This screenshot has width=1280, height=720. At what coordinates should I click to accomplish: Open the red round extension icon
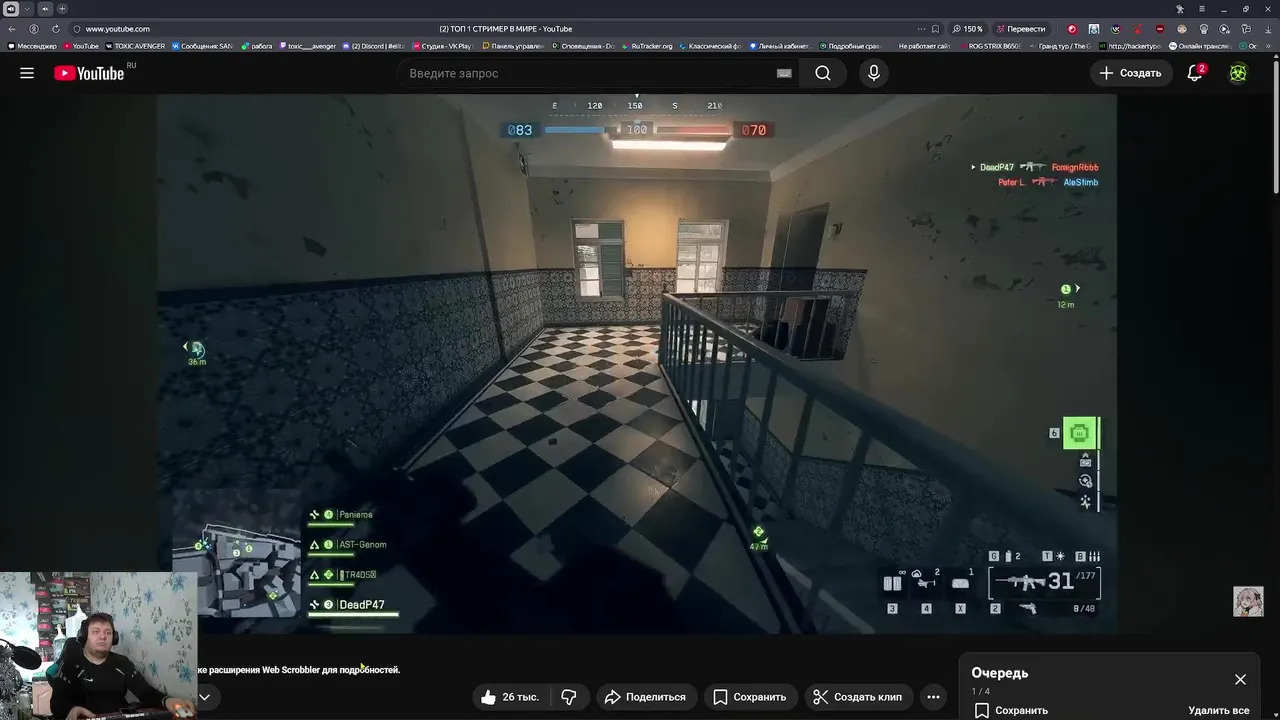(1072, 29)
